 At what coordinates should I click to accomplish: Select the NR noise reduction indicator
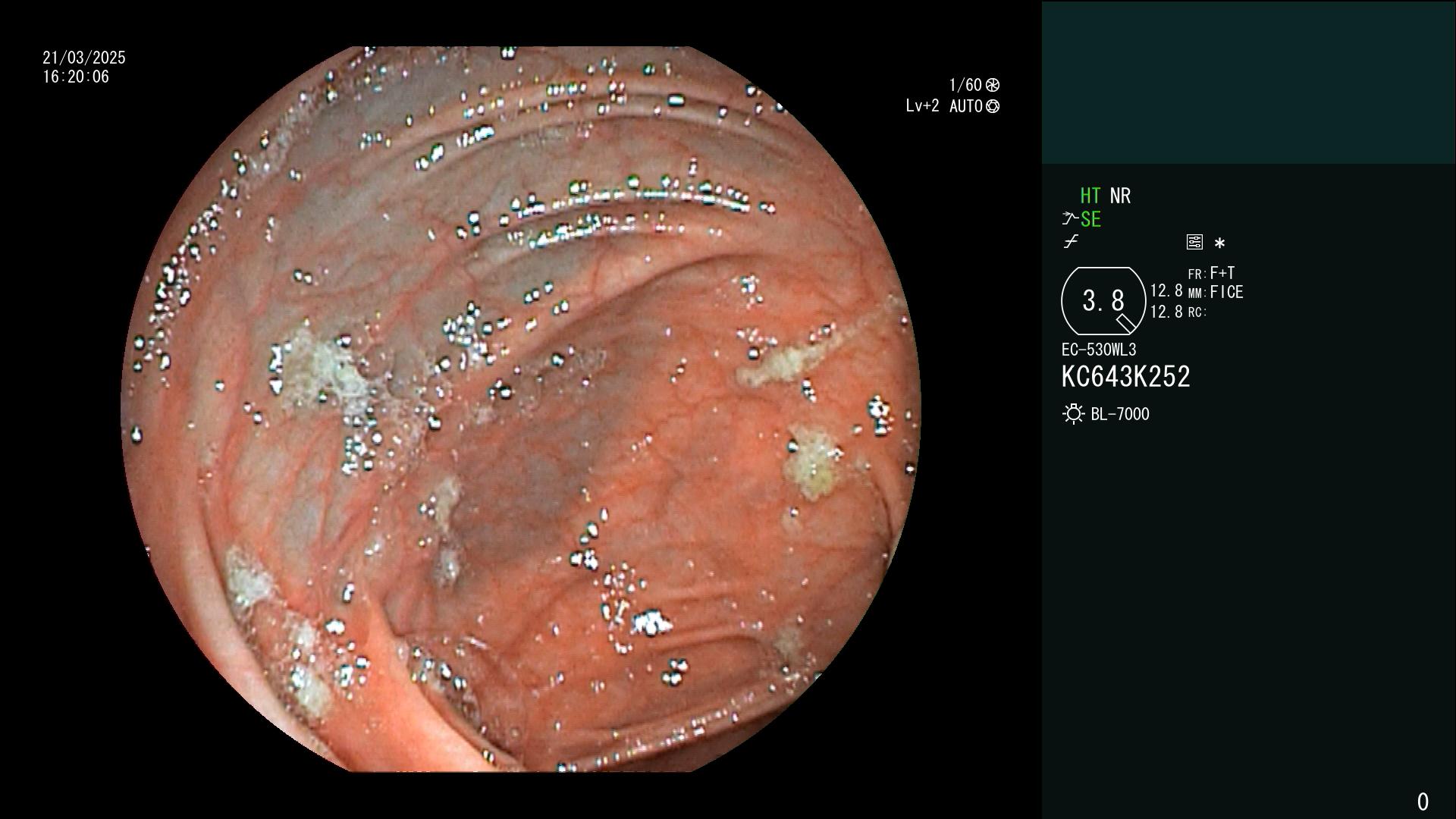tap(1120, 196)
